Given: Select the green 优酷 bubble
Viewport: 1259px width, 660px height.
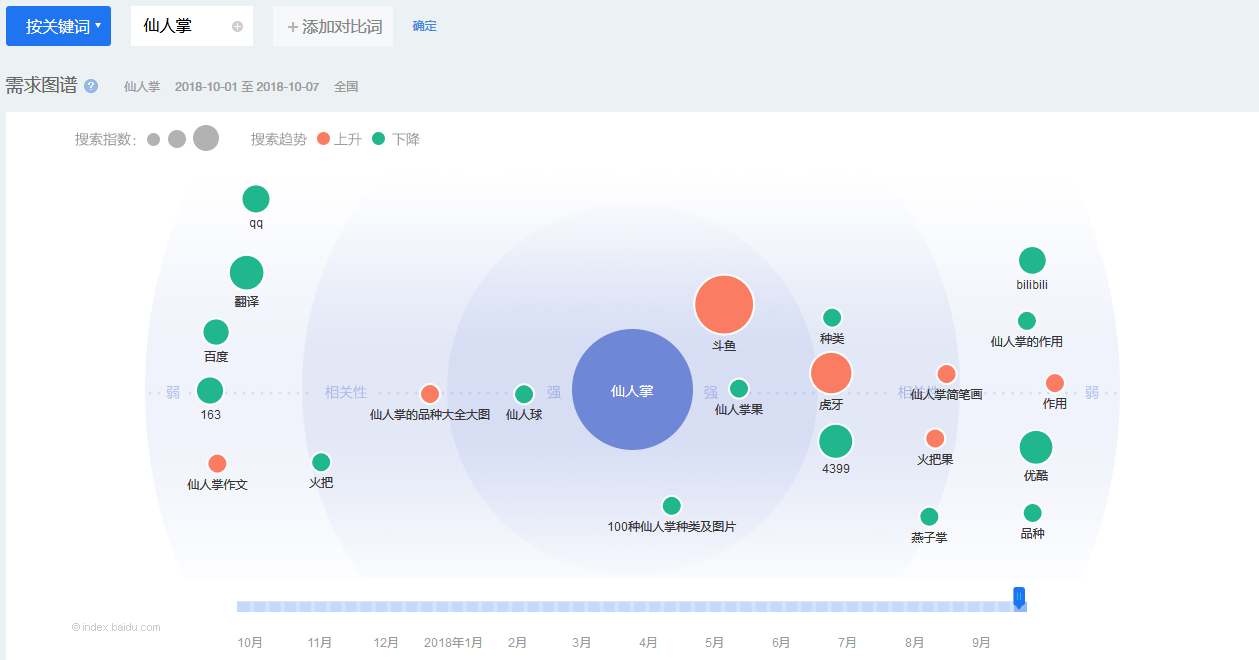Looking at the screenshot, I should pos(1036,447).
